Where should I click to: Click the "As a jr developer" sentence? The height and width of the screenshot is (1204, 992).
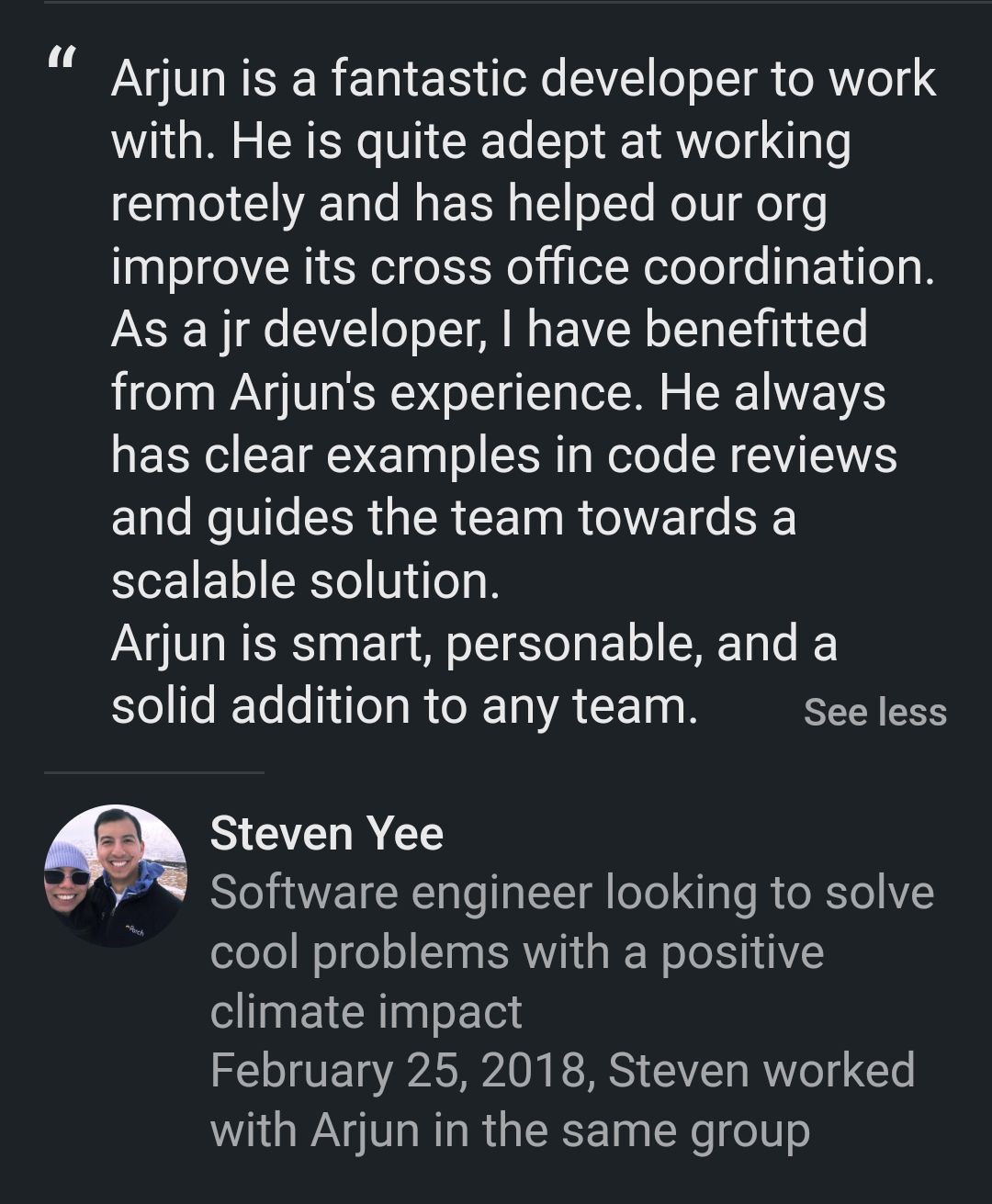[489, 330]
